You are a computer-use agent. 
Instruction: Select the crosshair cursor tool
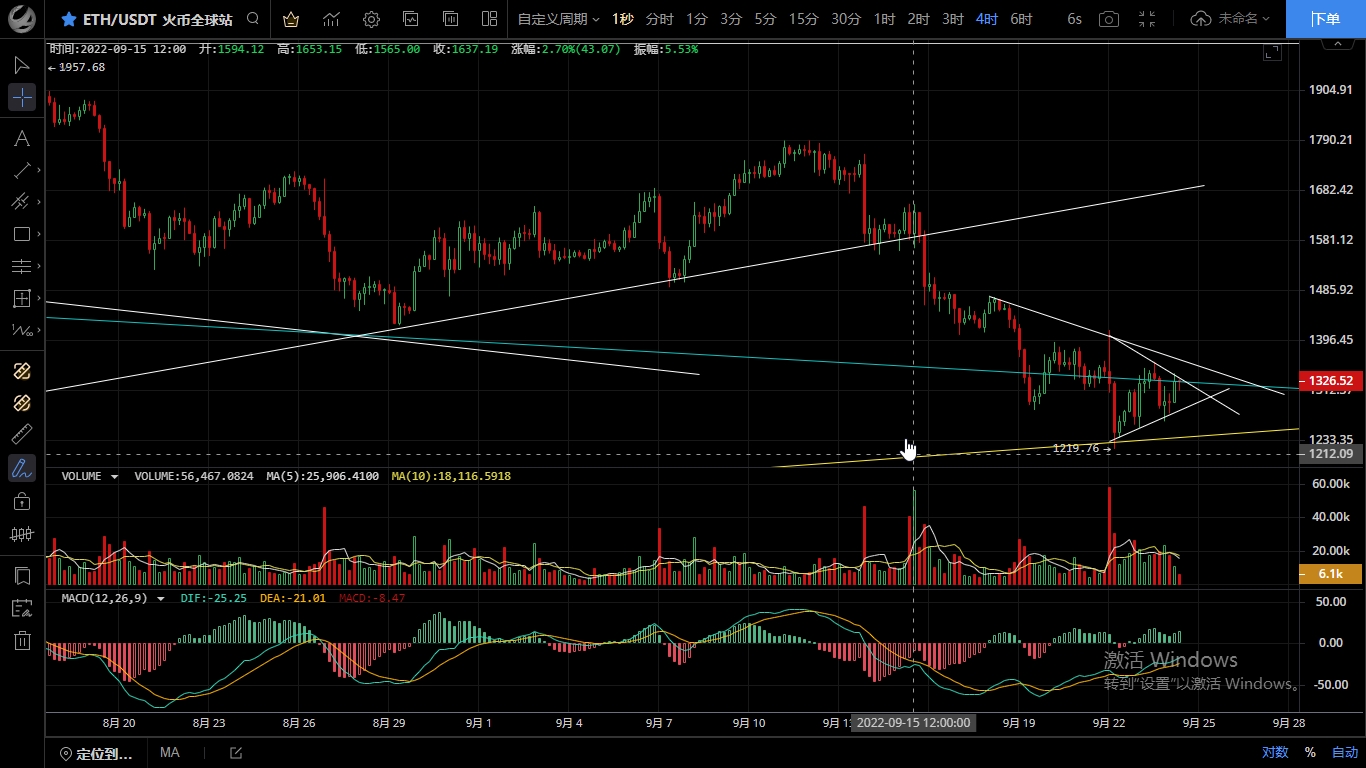pyautogui.click(x=22, y=98)
